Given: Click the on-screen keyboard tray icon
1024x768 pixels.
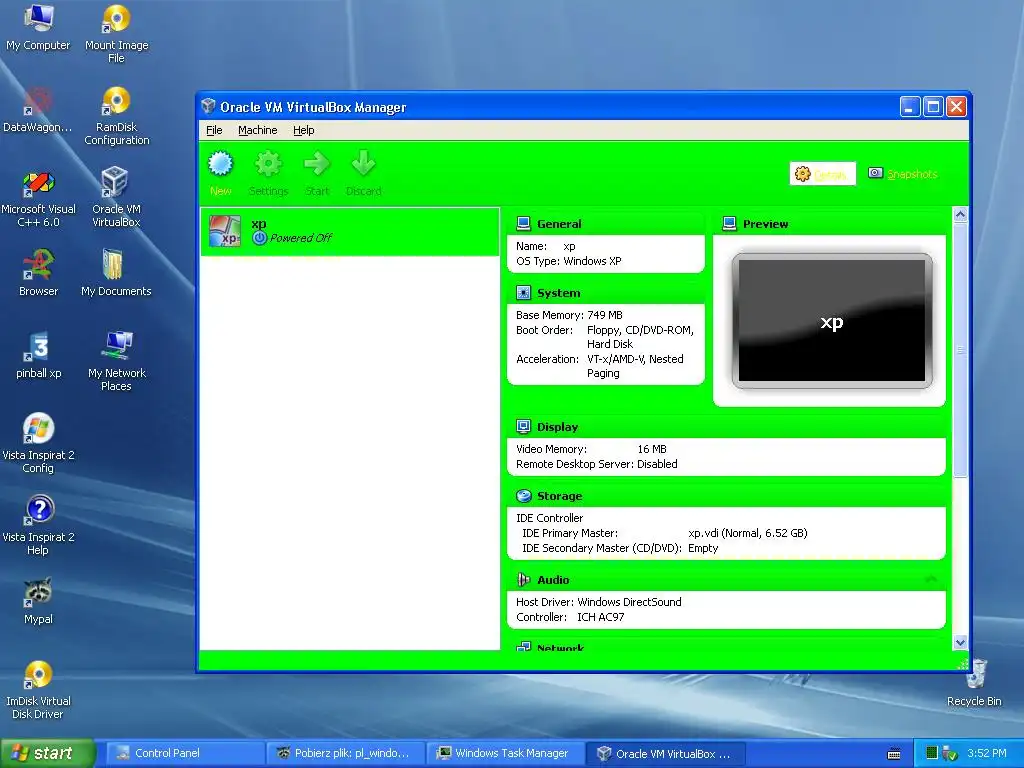Looking at the screenshot, I should 894,754.
